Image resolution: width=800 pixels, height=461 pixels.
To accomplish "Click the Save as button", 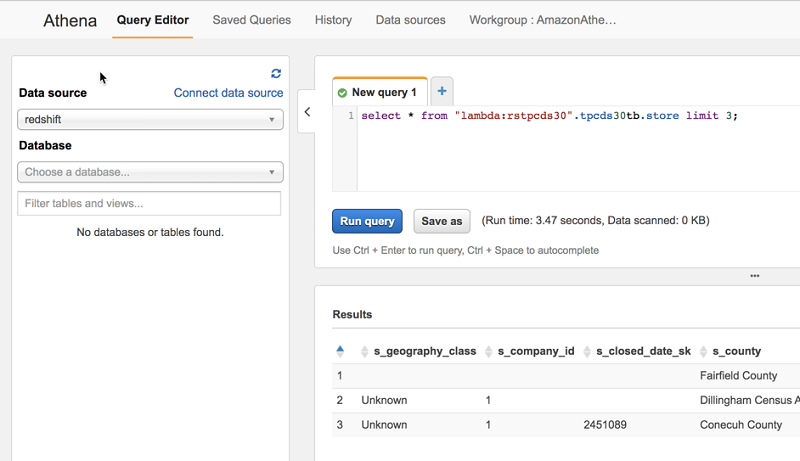I will 442,221.
